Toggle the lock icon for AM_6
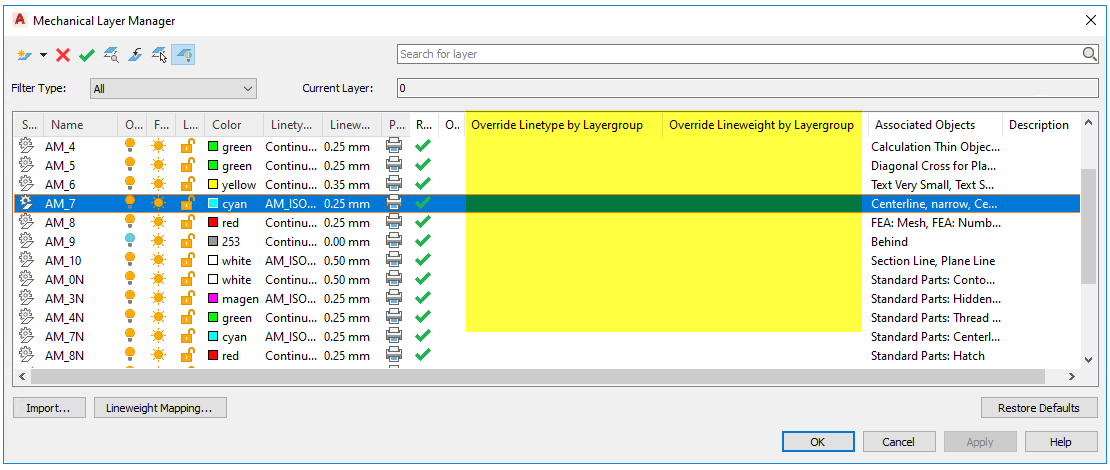Viewport: 1110px width, 470px height. [188, 184]
